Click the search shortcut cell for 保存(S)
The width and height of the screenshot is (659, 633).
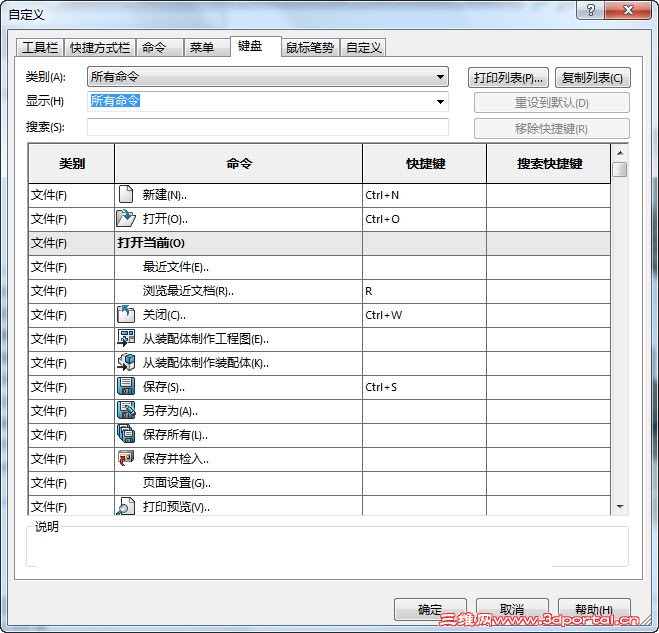click(x=548, y=387)
